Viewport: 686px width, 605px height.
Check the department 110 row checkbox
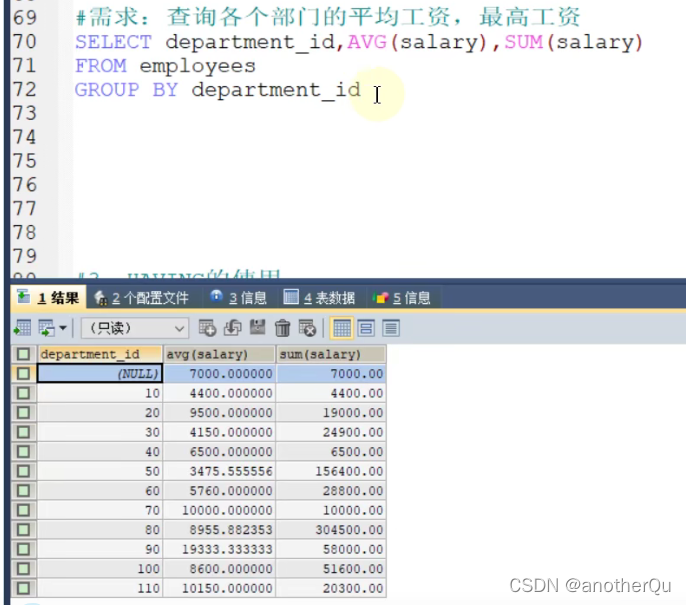pos(24,588)
